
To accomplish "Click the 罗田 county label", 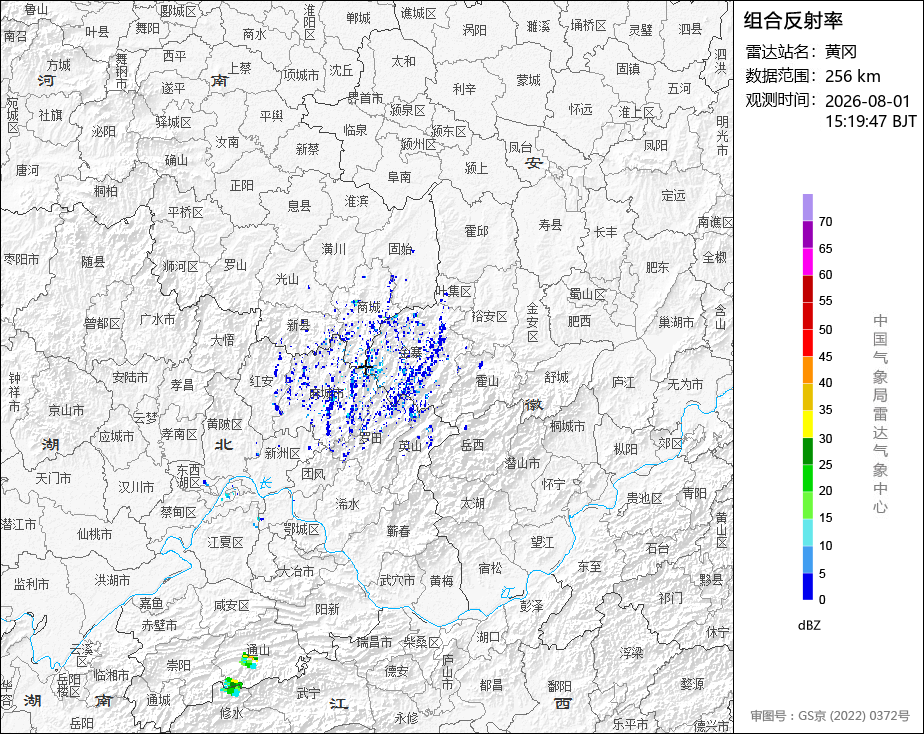I will click(x=370, y=438).
